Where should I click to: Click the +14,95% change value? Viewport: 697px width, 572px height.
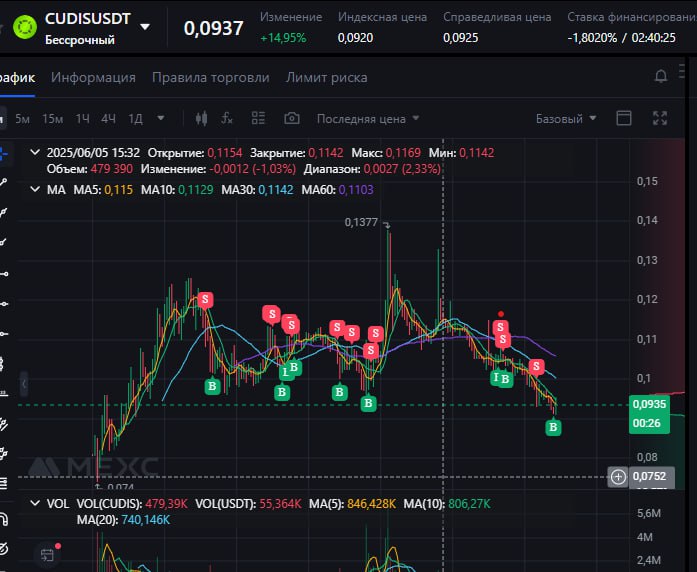tap(283, 38)
